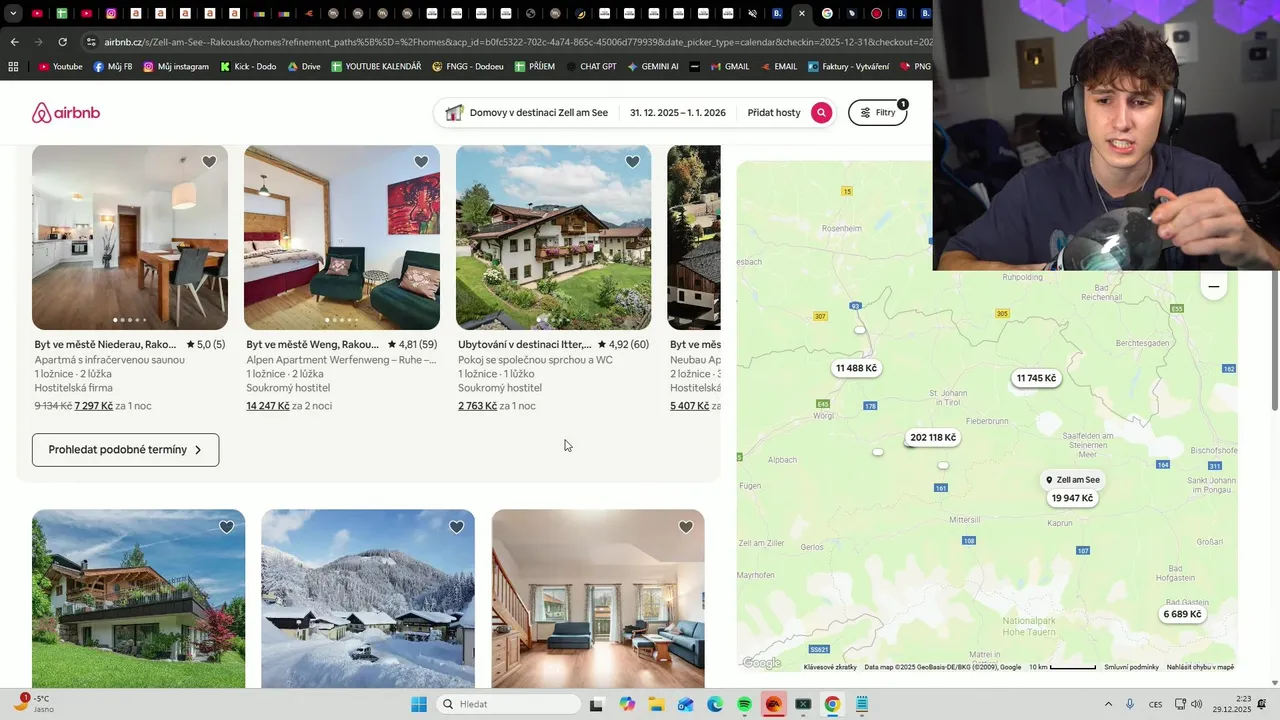Open the GMAIL bookmark
Image resolution: width=1280 pixels, height=720 pixels.
[x=729, y=67]
